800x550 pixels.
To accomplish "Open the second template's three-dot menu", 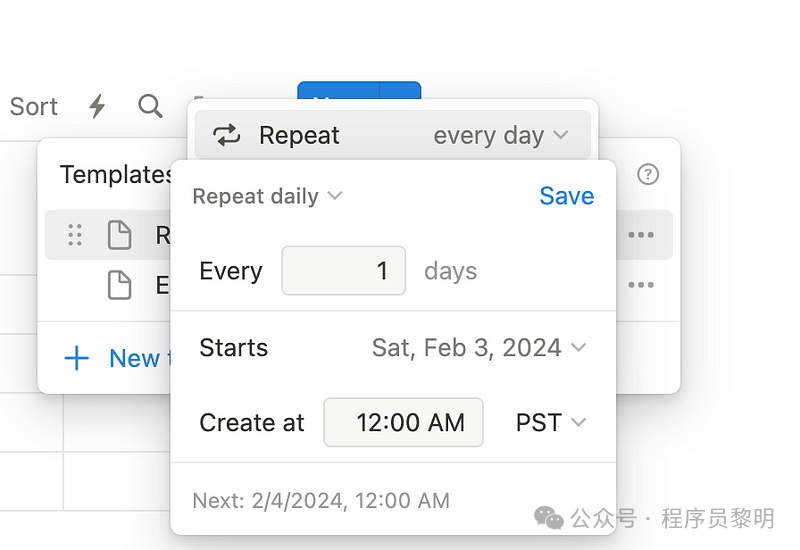I will [641, 285].
